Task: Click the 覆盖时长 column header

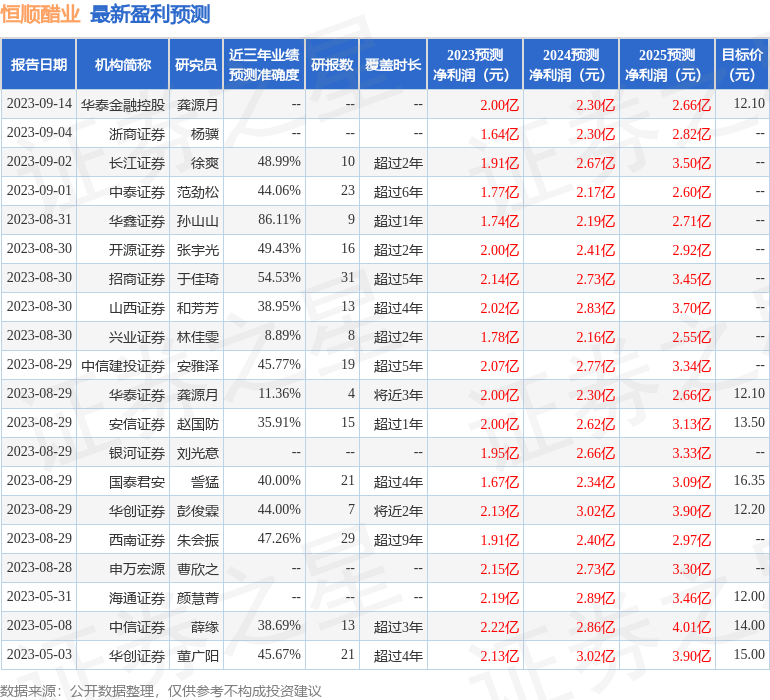Action: coord(393,64)
